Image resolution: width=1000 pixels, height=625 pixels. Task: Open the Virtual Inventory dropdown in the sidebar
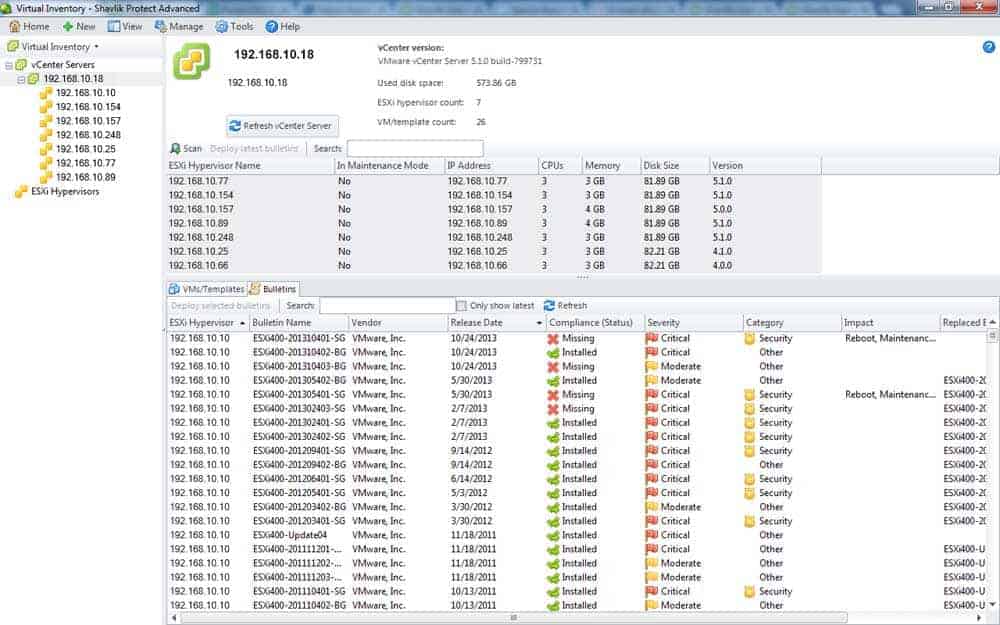point(53,47)
